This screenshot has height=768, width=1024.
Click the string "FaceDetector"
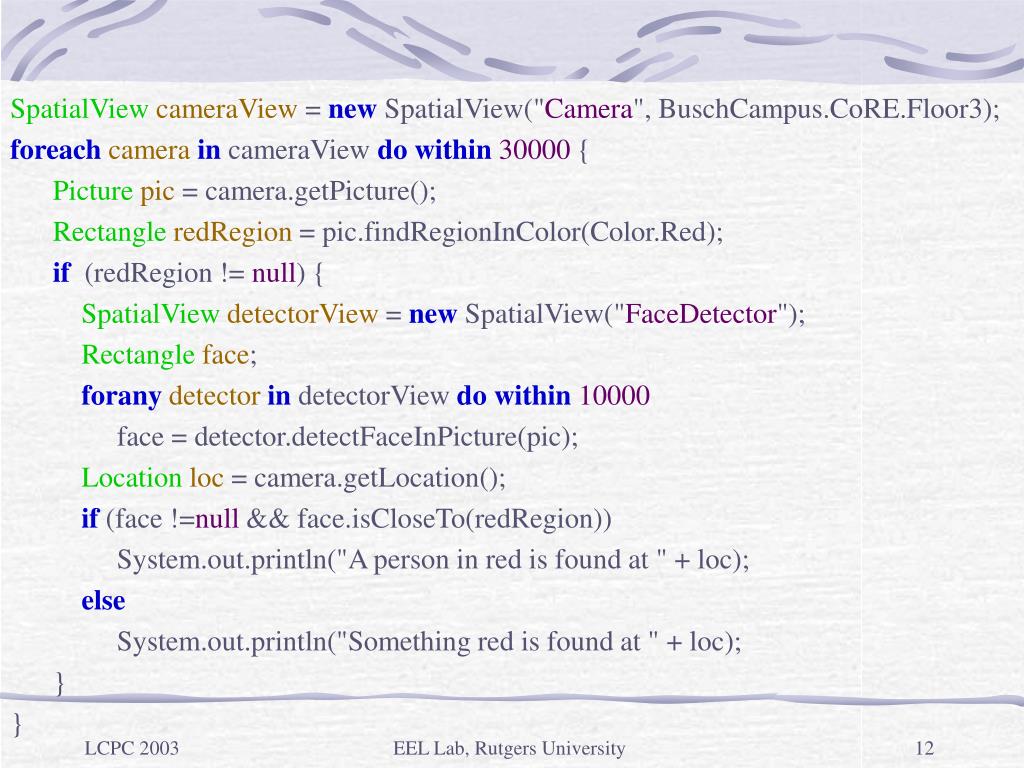tap(701, 314)
